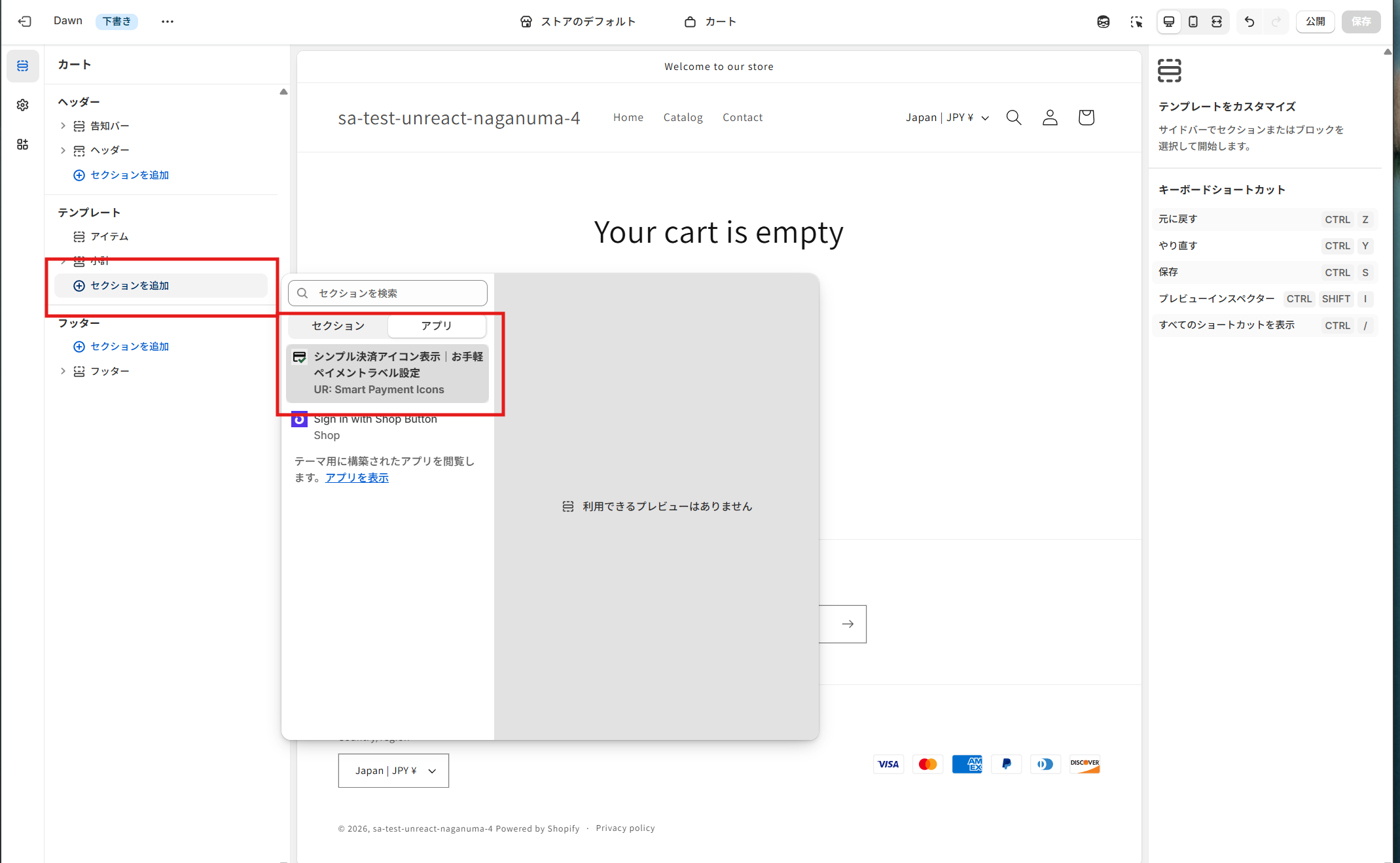Image resolution: width=1400 pixels, height=863 pixels.
Task: Click the アプリを表示 link
Action: pyautogui.click(x=357, y=478)
